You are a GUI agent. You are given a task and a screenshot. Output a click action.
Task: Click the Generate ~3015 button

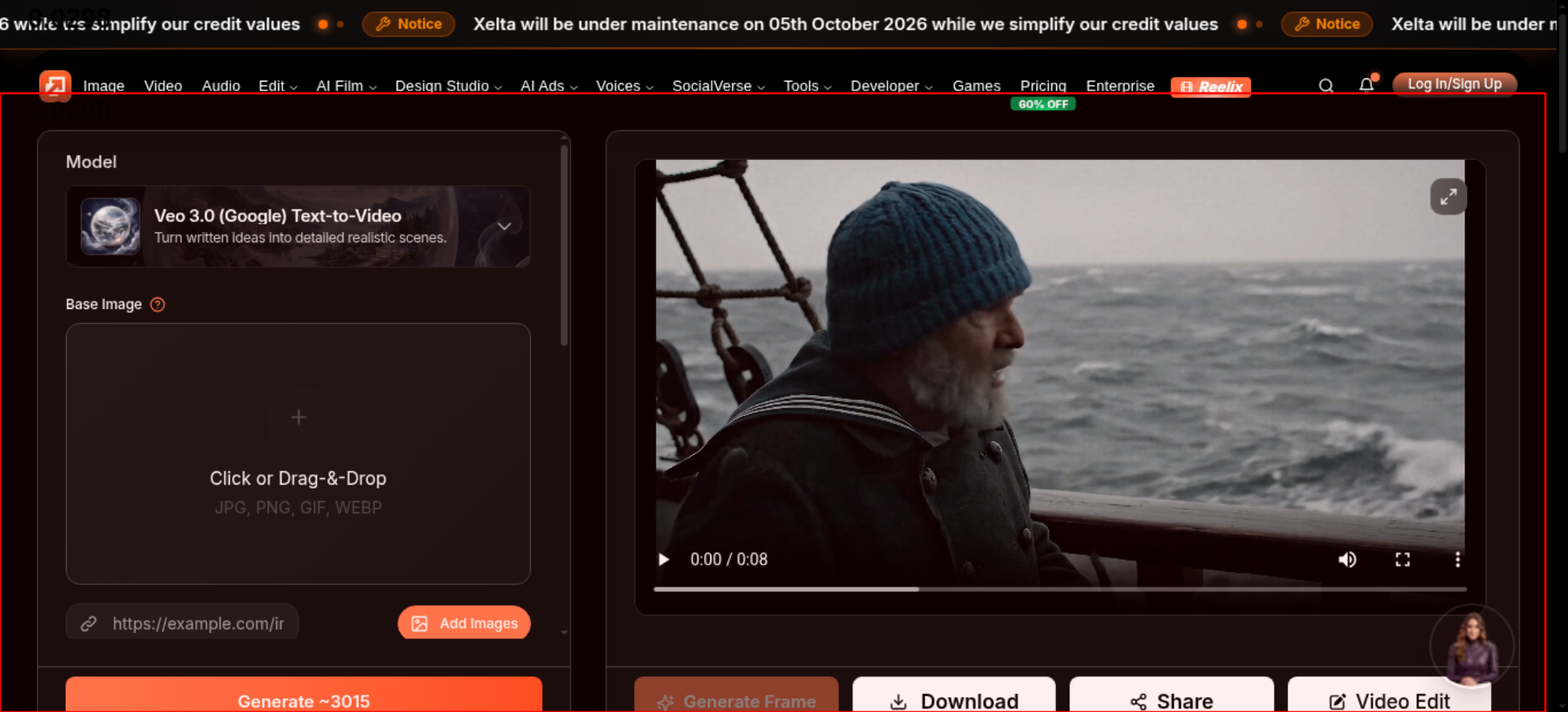click(x=304, y=695)
